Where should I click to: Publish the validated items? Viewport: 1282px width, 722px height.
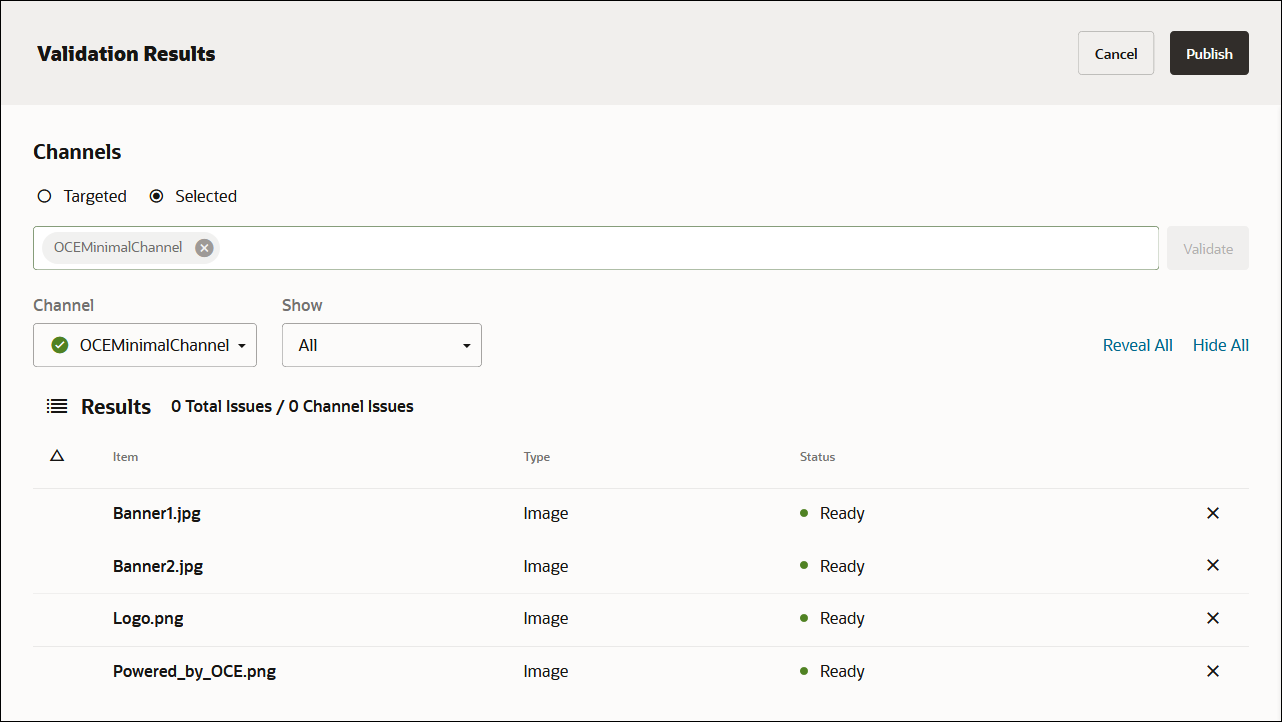(1209, 53)
